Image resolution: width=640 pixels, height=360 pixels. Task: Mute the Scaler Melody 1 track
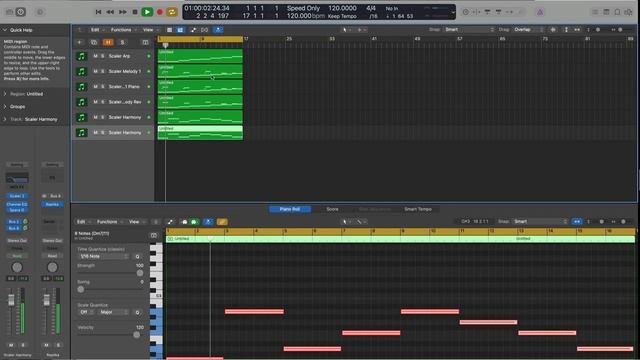[x=95, y=71]
